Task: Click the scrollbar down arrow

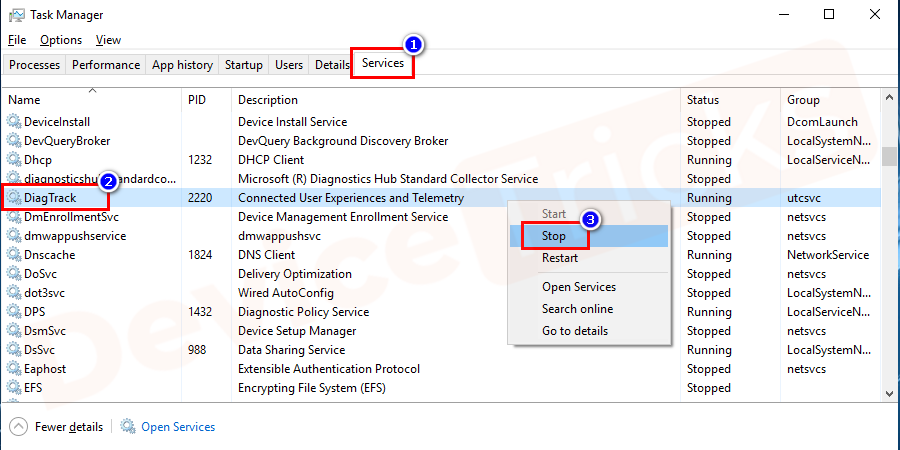Action: pos(889,393)
